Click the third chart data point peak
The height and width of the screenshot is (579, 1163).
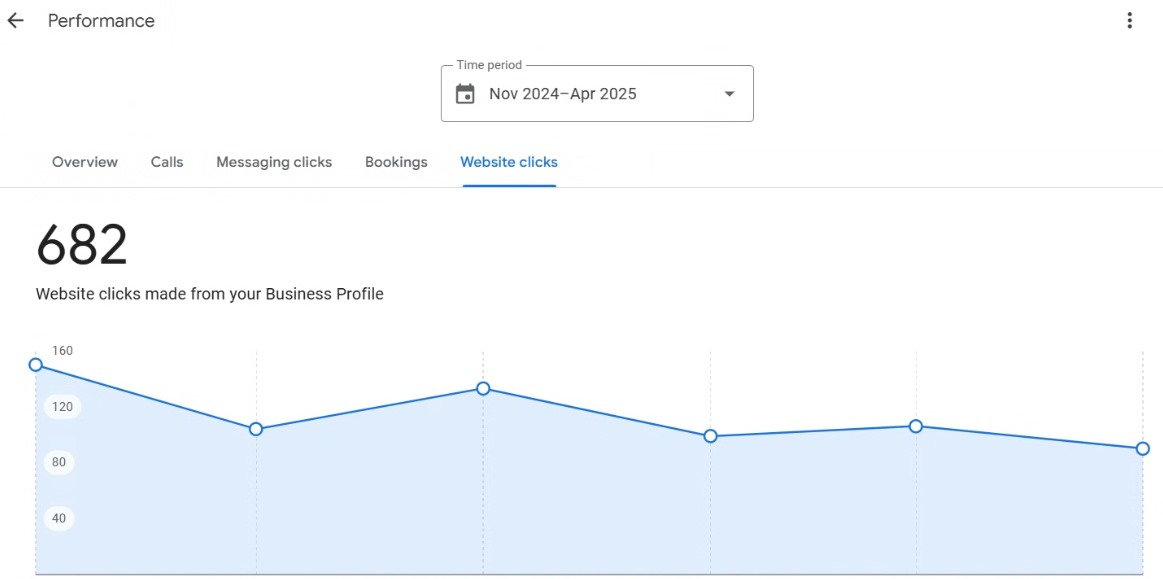483,388
